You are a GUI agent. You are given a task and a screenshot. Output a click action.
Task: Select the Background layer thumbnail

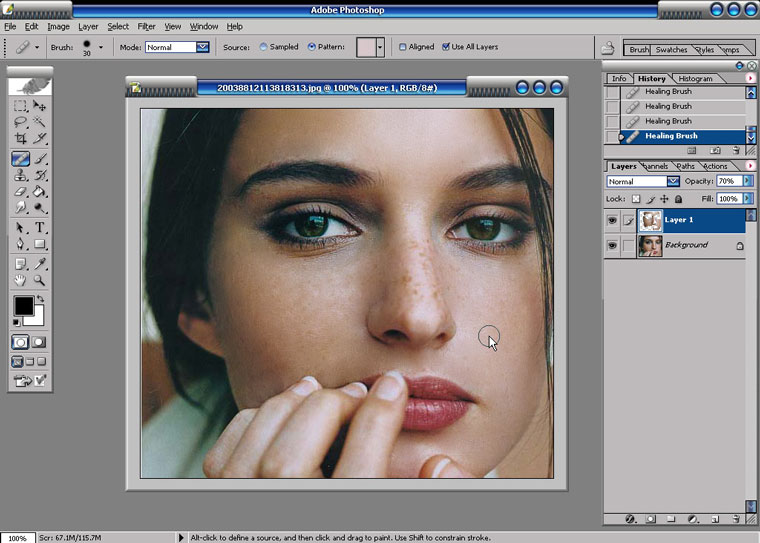[650, 245]
